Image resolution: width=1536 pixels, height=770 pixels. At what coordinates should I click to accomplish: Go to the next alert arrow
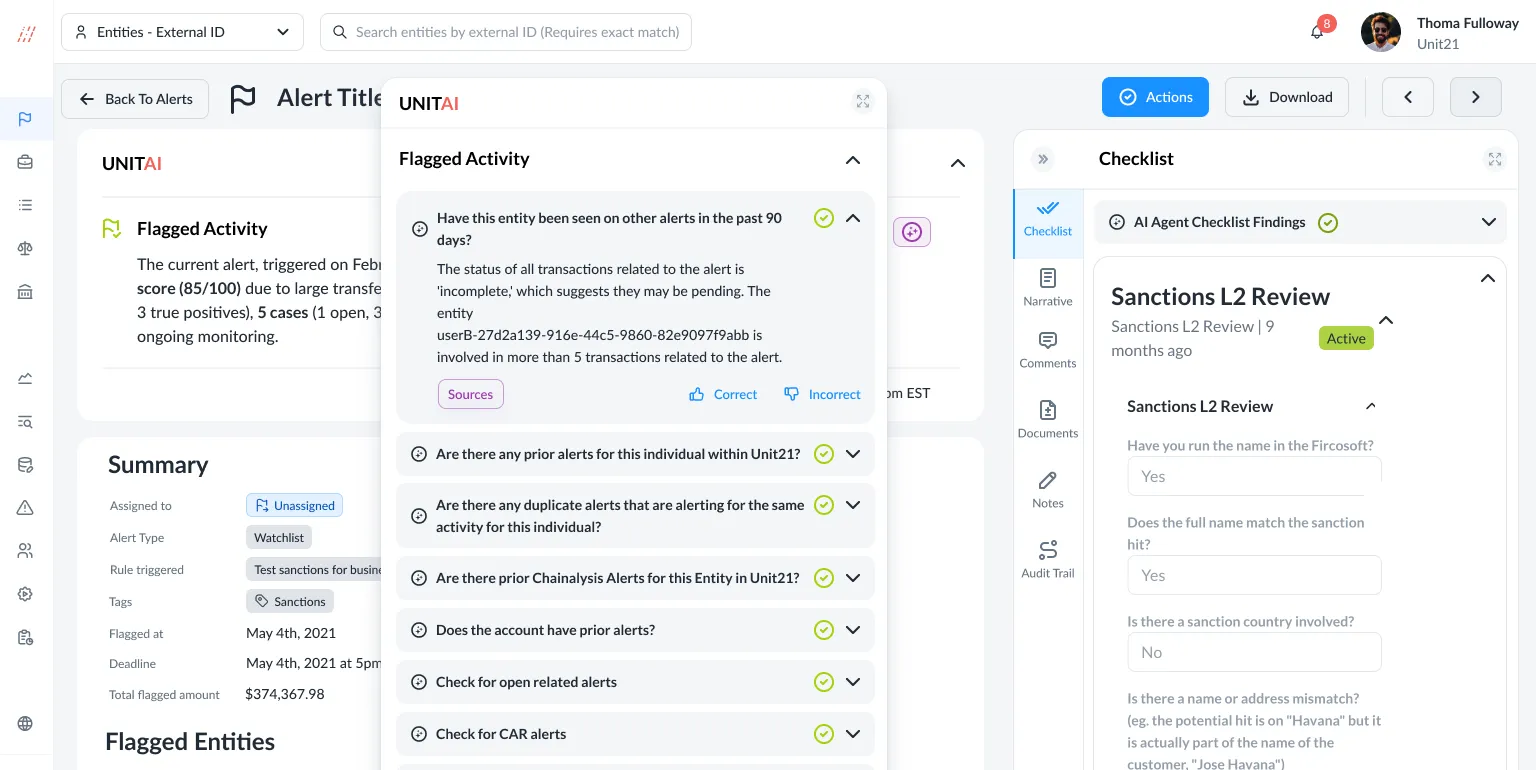point(1475,97)
